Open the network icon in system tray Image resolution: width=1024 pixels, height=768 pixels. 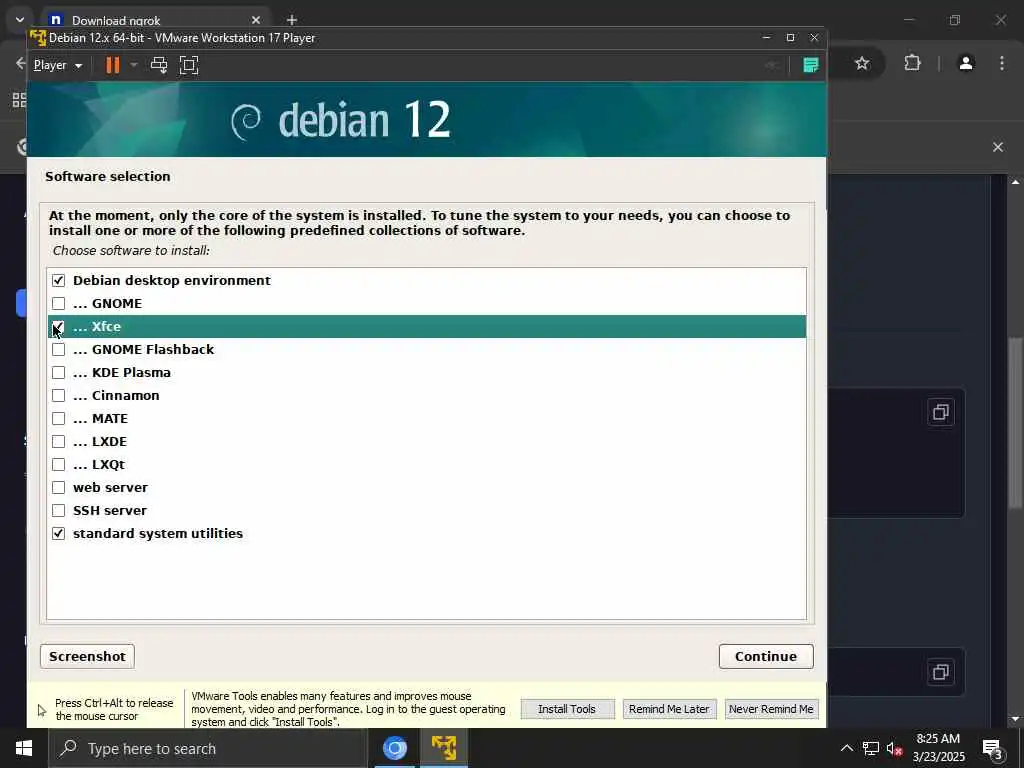point(871,748)
